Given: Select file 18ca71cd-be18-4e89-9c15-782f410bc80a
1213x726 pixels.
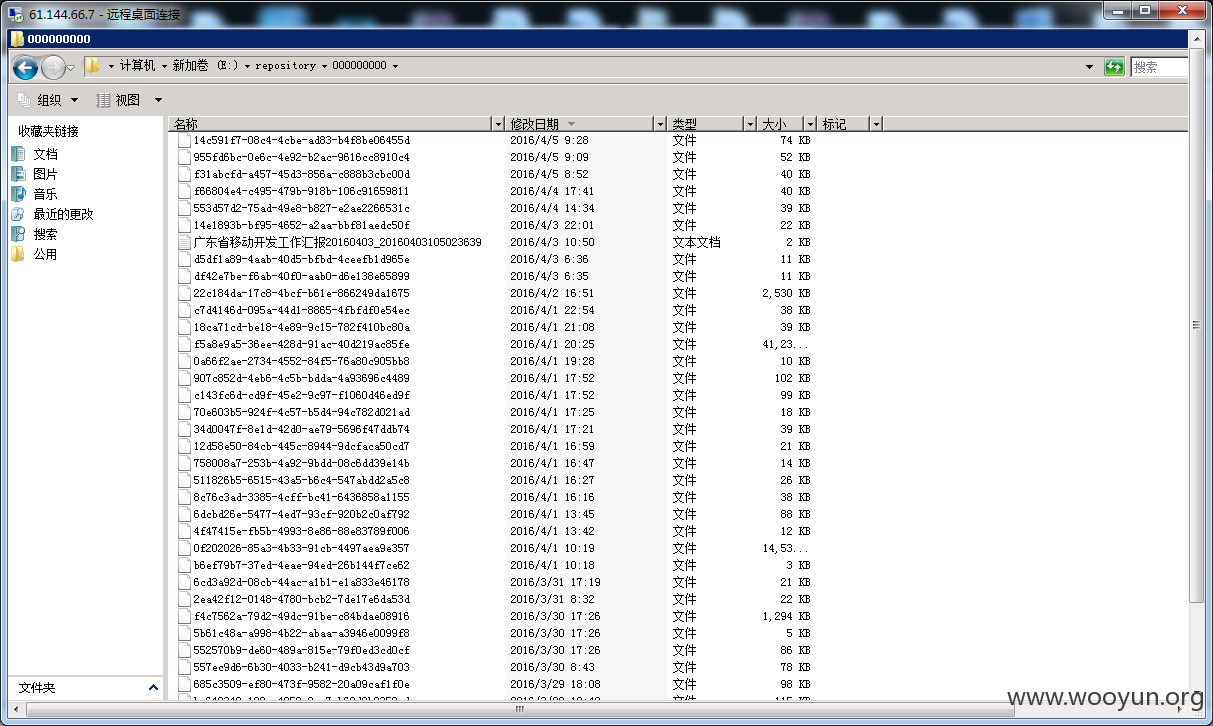Looking at the screenshot, I should (301, 327).
